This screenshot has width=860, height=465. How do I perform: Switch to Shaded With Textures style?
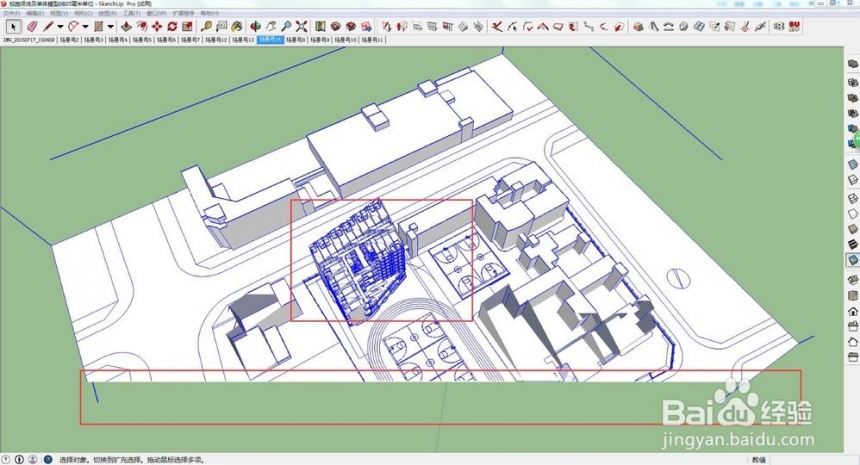click(853, 245)
